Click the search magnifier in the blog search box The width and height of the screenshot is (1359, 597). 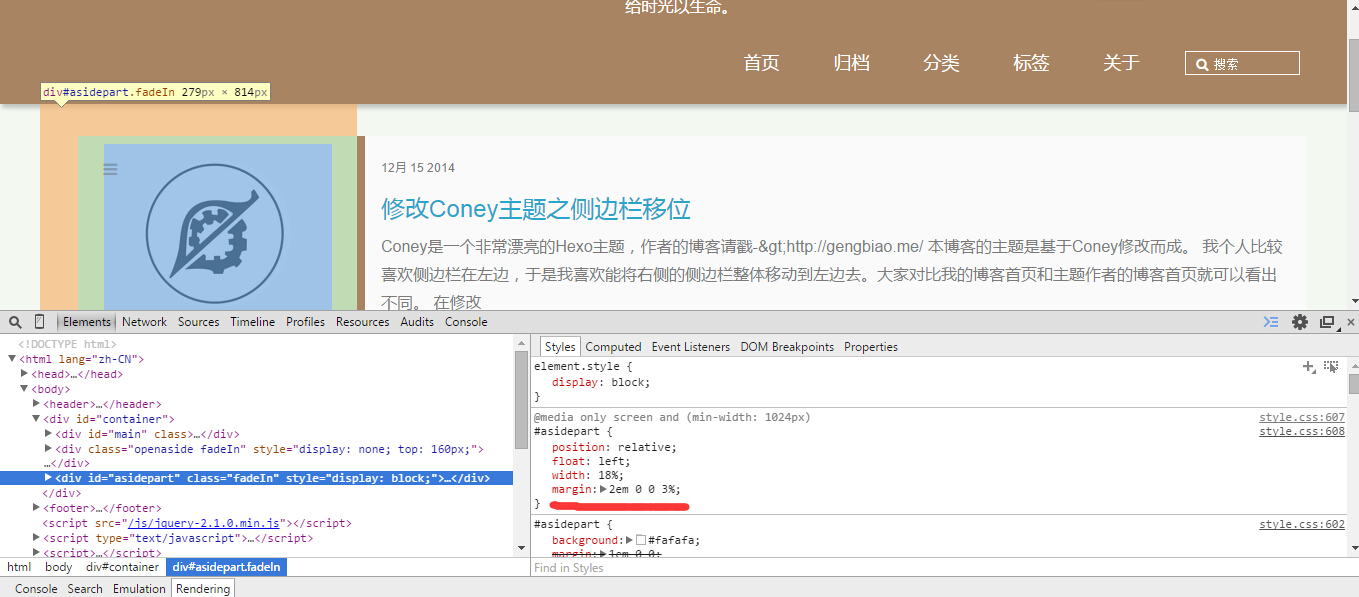(1202, 64)
